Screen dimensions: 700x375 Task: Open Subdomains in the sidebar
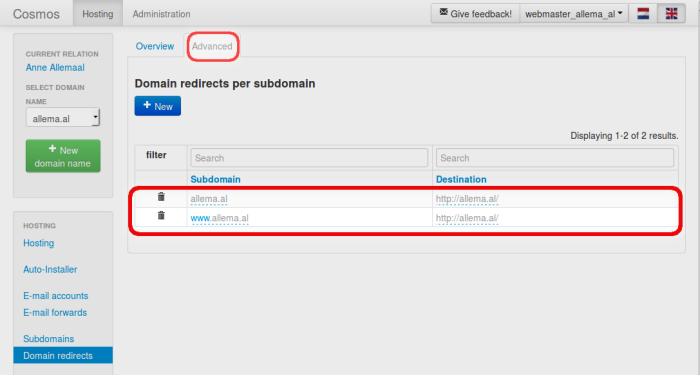coord(49,338)
